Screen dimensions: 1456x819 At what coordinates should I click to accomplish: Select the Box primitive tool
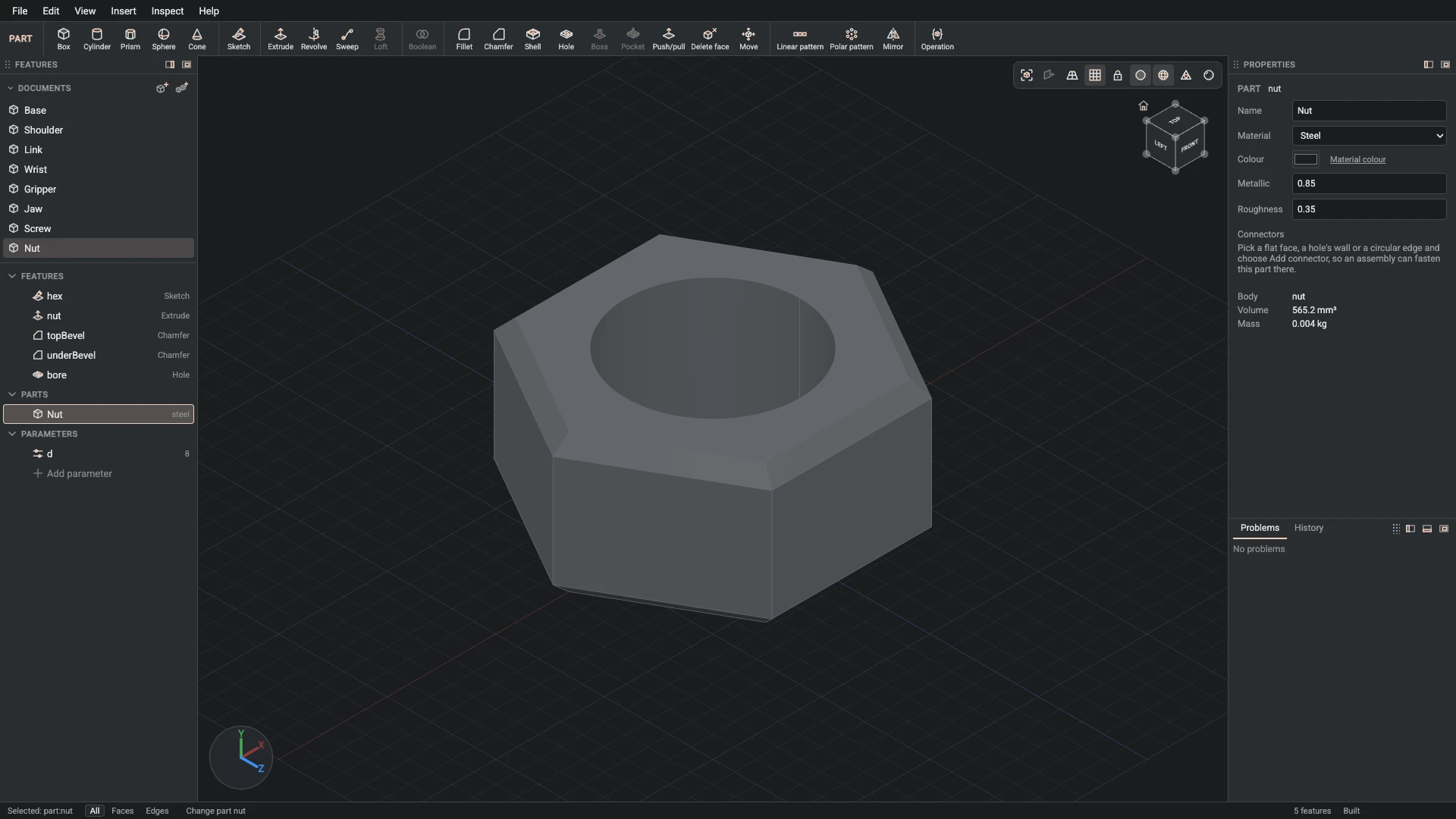point(64,39)
